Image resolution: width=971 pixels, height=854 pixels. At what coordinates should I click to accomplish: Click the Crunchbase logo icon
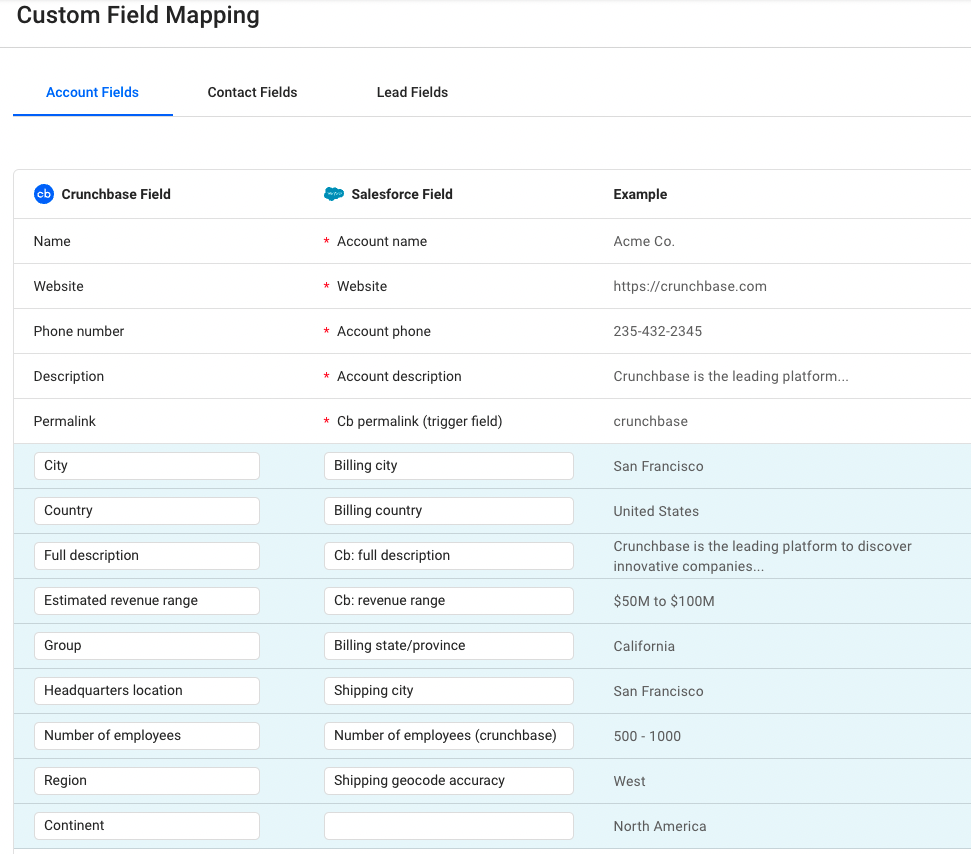click(x=43, y=194)
